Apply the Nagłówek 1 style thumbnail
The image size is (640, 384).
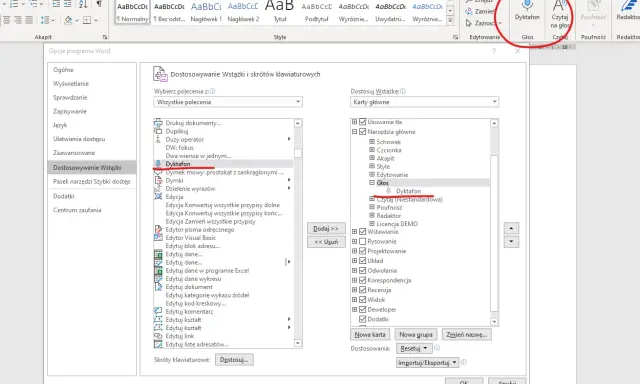click(x=206, y=11)
